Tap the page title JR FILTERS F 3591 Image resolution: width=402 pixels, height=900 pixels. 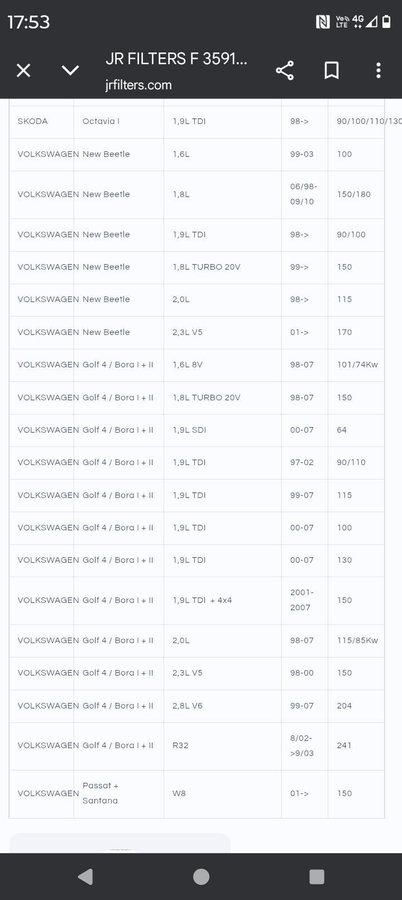point(176,59)
